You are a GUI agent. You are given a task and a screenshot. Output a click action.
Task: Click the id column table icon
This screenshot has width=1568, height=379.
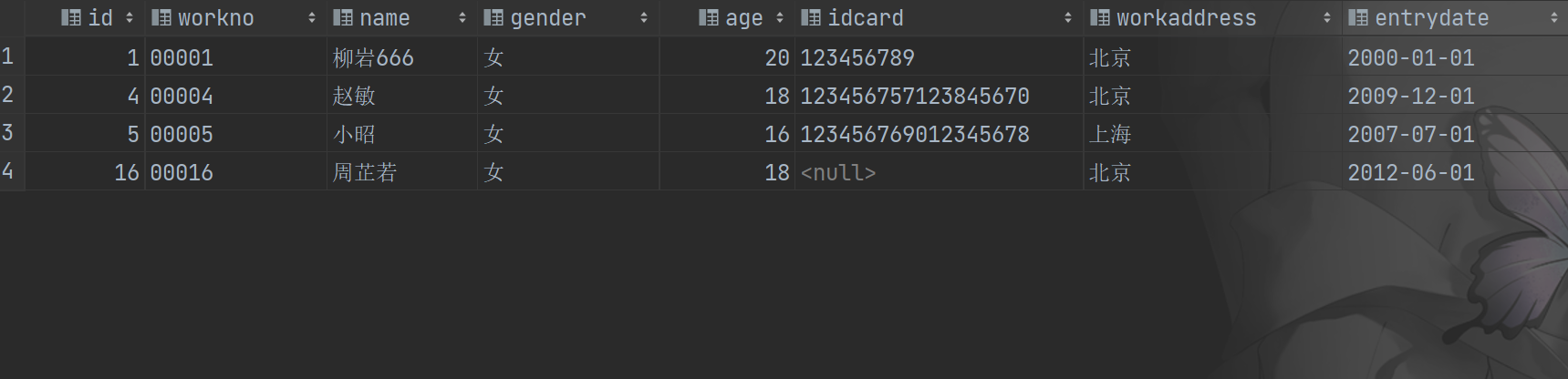71,17
